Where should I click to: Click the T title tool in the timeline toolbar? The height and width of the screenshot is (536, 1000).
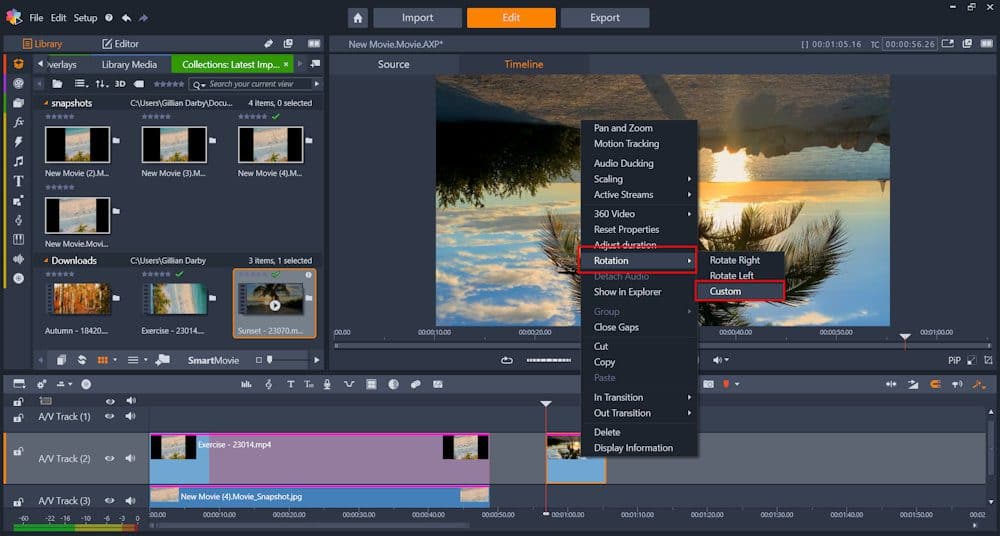pos(290,384)
